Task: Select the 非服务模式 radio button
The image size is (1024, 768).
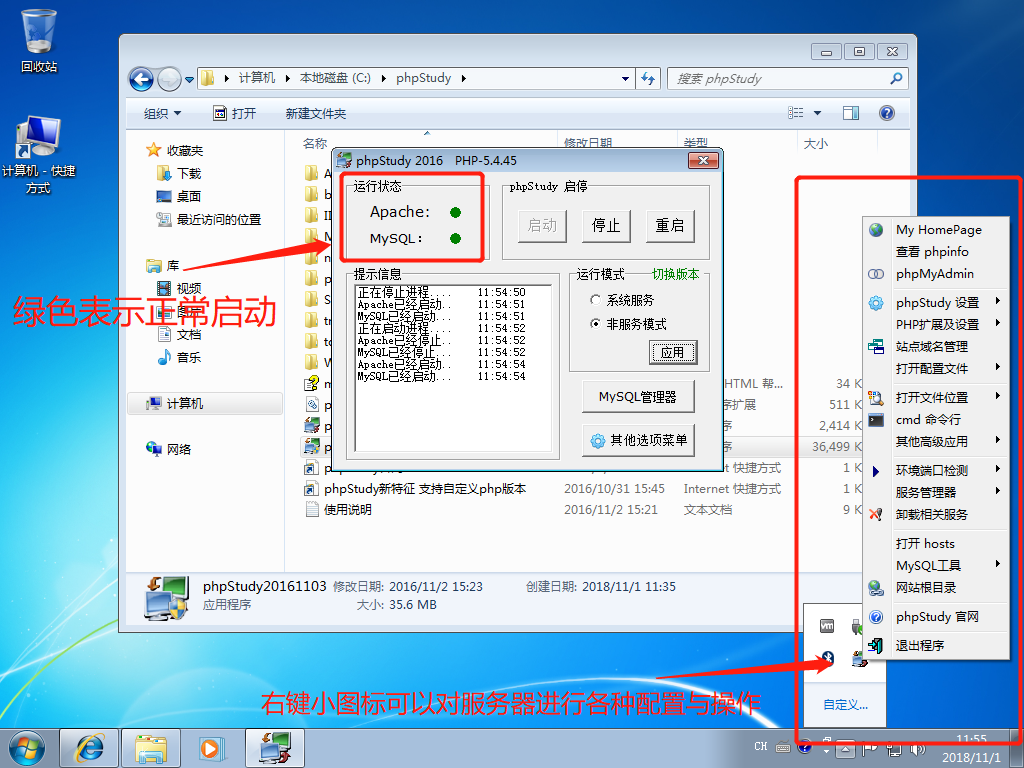Action: [x=594, y=324]
